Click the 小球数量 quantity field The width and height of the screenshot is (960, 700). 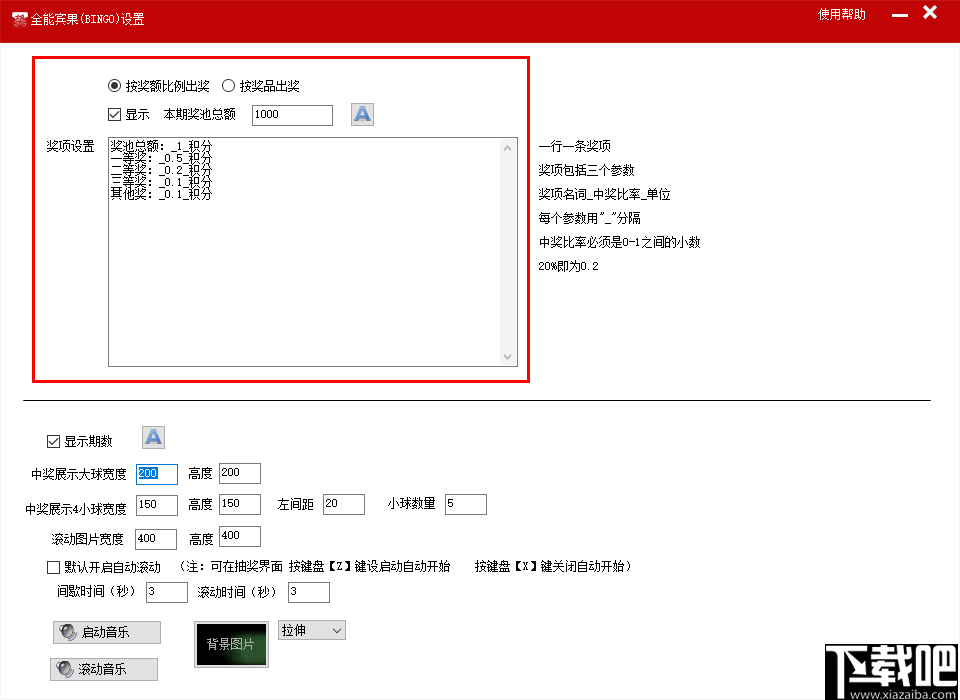[x=464, y=504]
